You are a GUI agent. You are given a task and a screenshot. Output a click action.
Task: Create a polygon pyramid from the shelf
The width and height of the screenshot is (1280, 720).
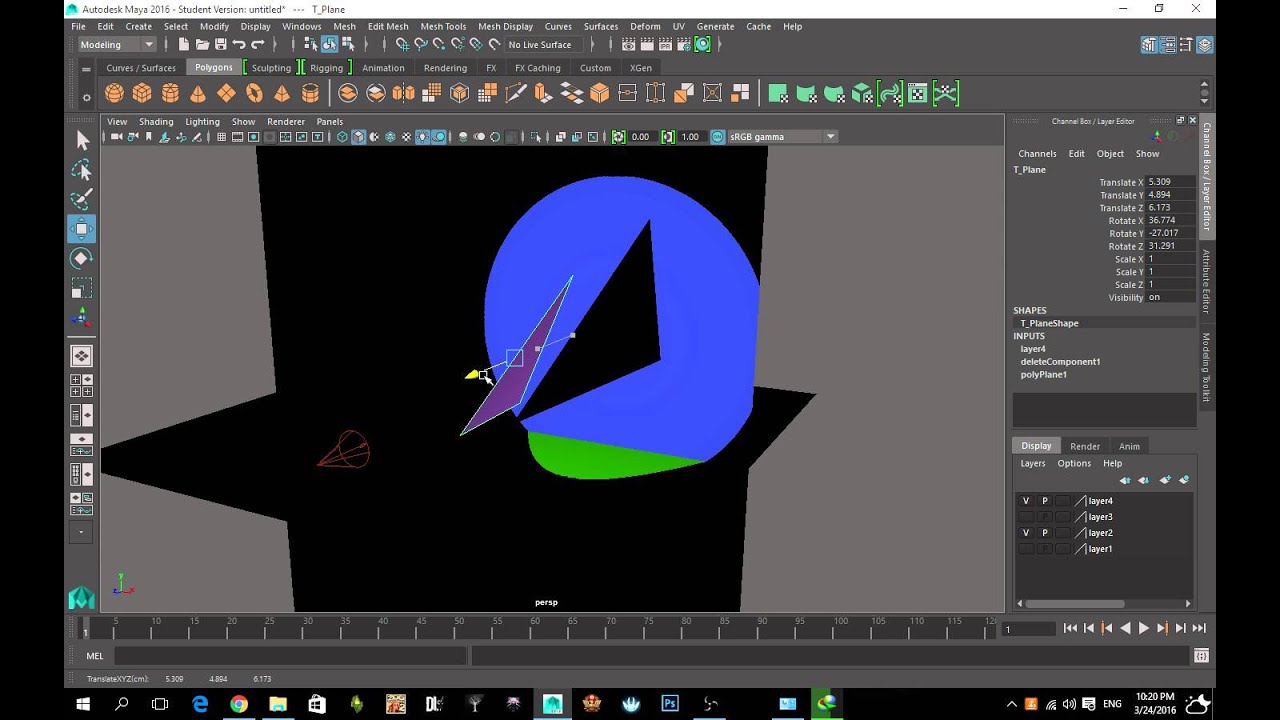click(x=282, y=93)
